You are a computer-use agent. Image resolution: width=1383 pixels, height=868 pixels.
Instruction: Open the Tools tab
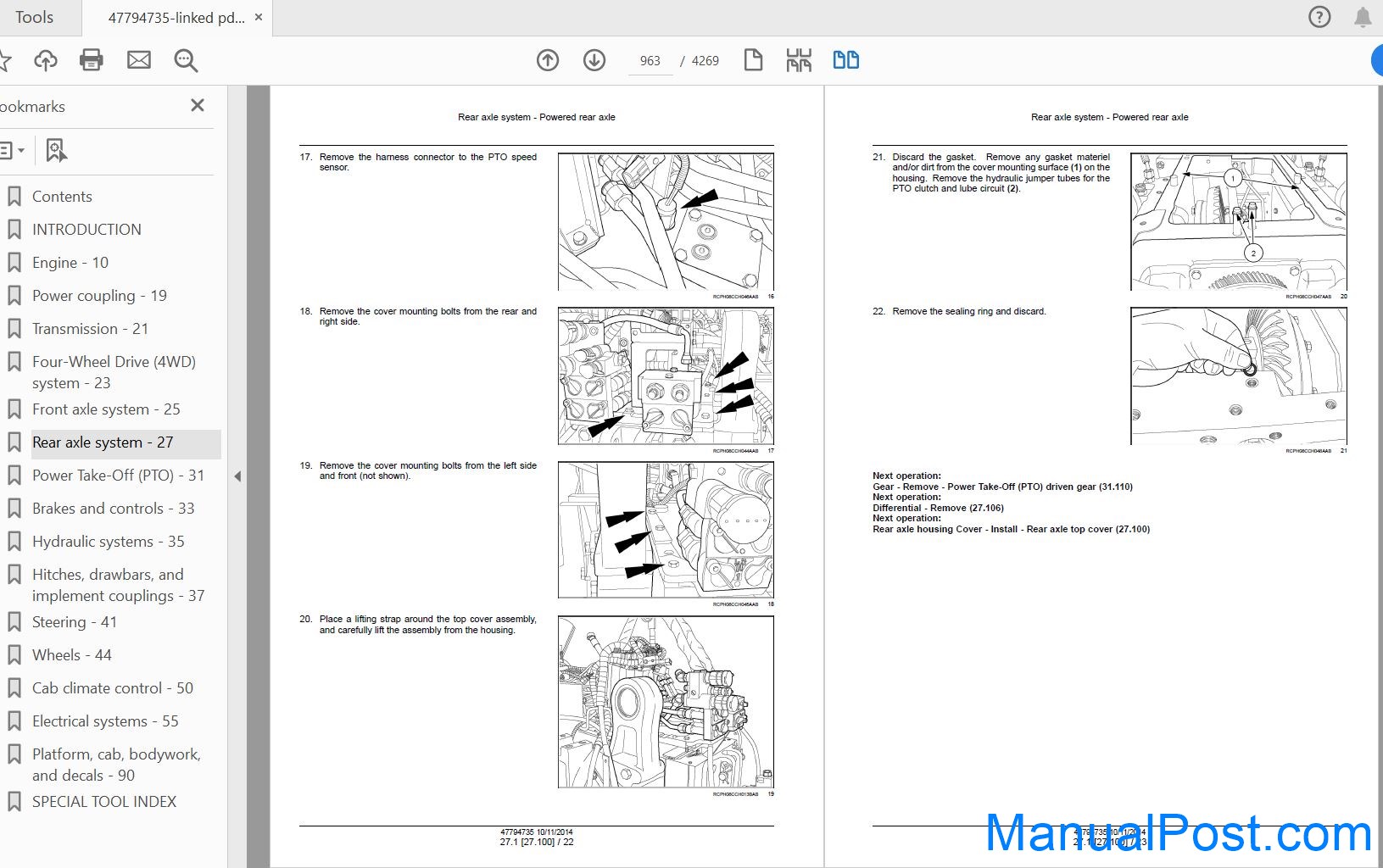pos(34,17)
